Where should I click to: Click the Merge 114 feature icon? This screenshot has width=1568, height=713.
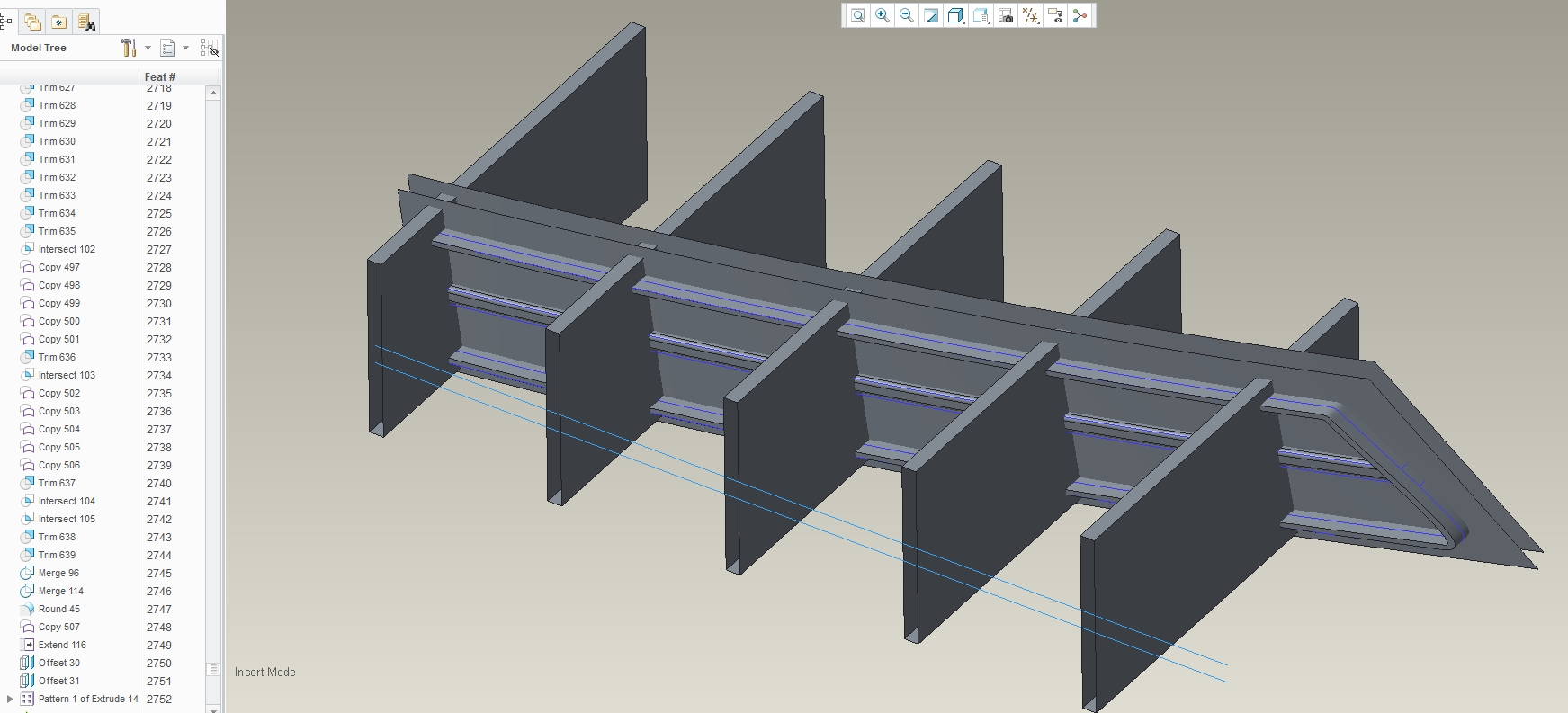point(27,591)
